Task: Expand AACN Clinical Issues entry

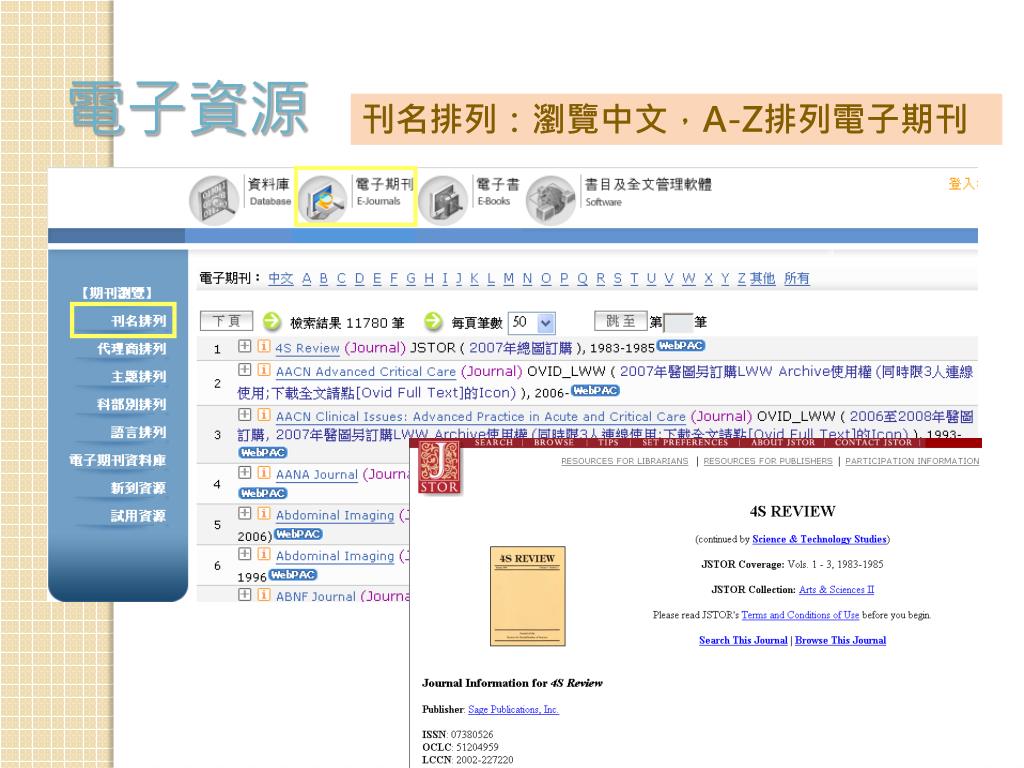Action: (244, 415)
